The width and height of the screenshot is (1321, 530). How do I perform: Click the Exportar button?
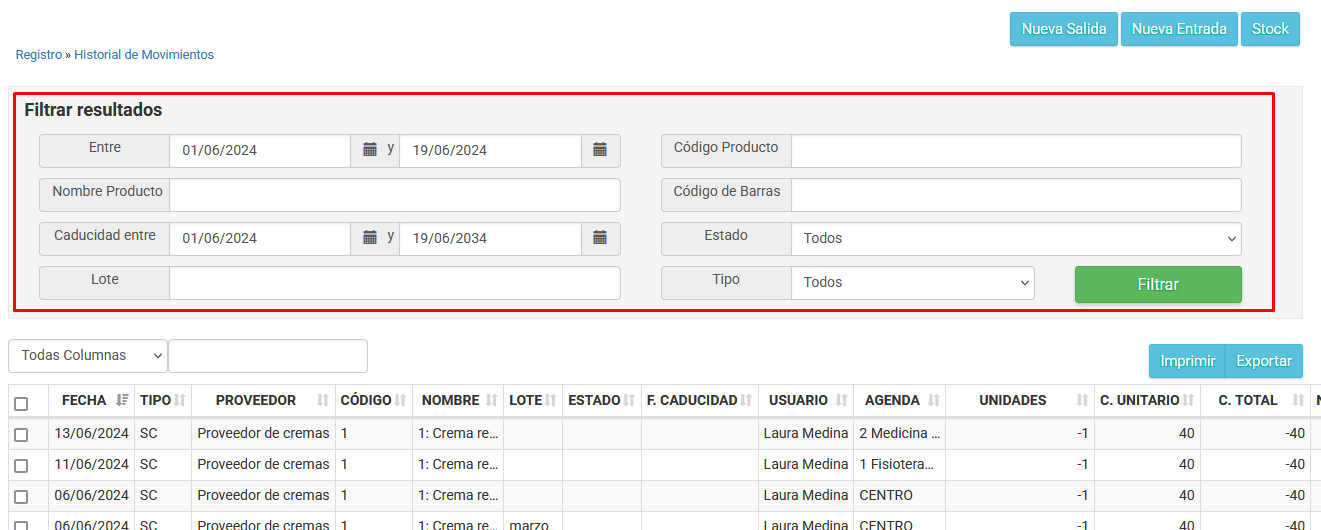[1264, 361]
